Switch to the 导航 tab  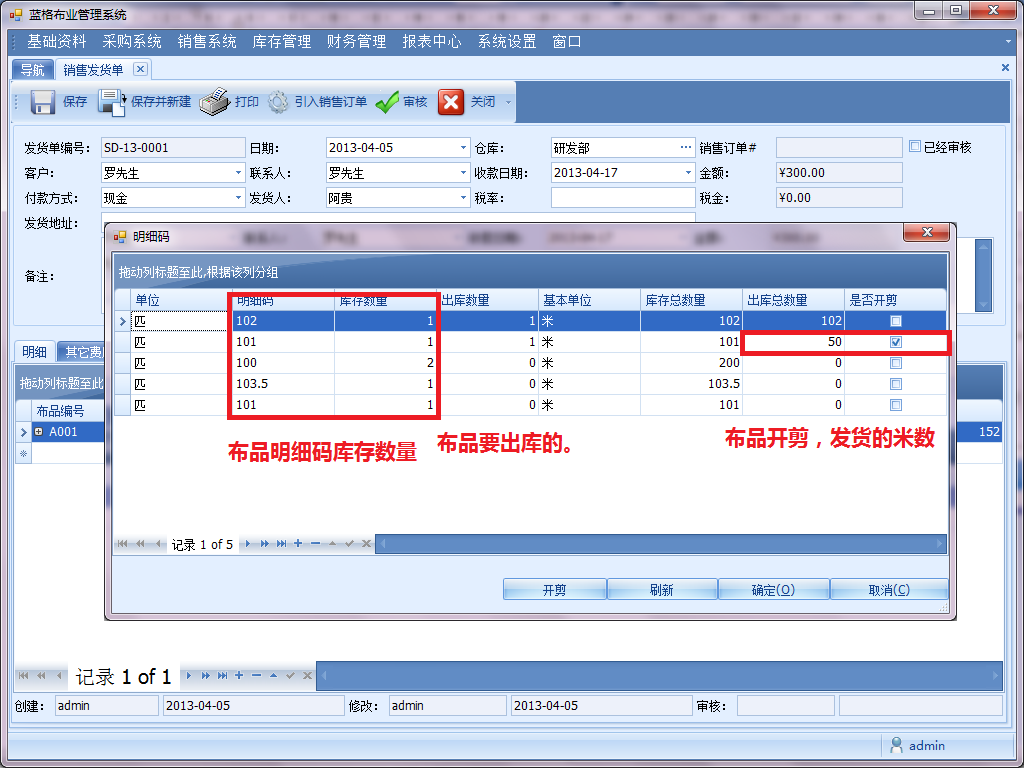[x=32, y=69]
